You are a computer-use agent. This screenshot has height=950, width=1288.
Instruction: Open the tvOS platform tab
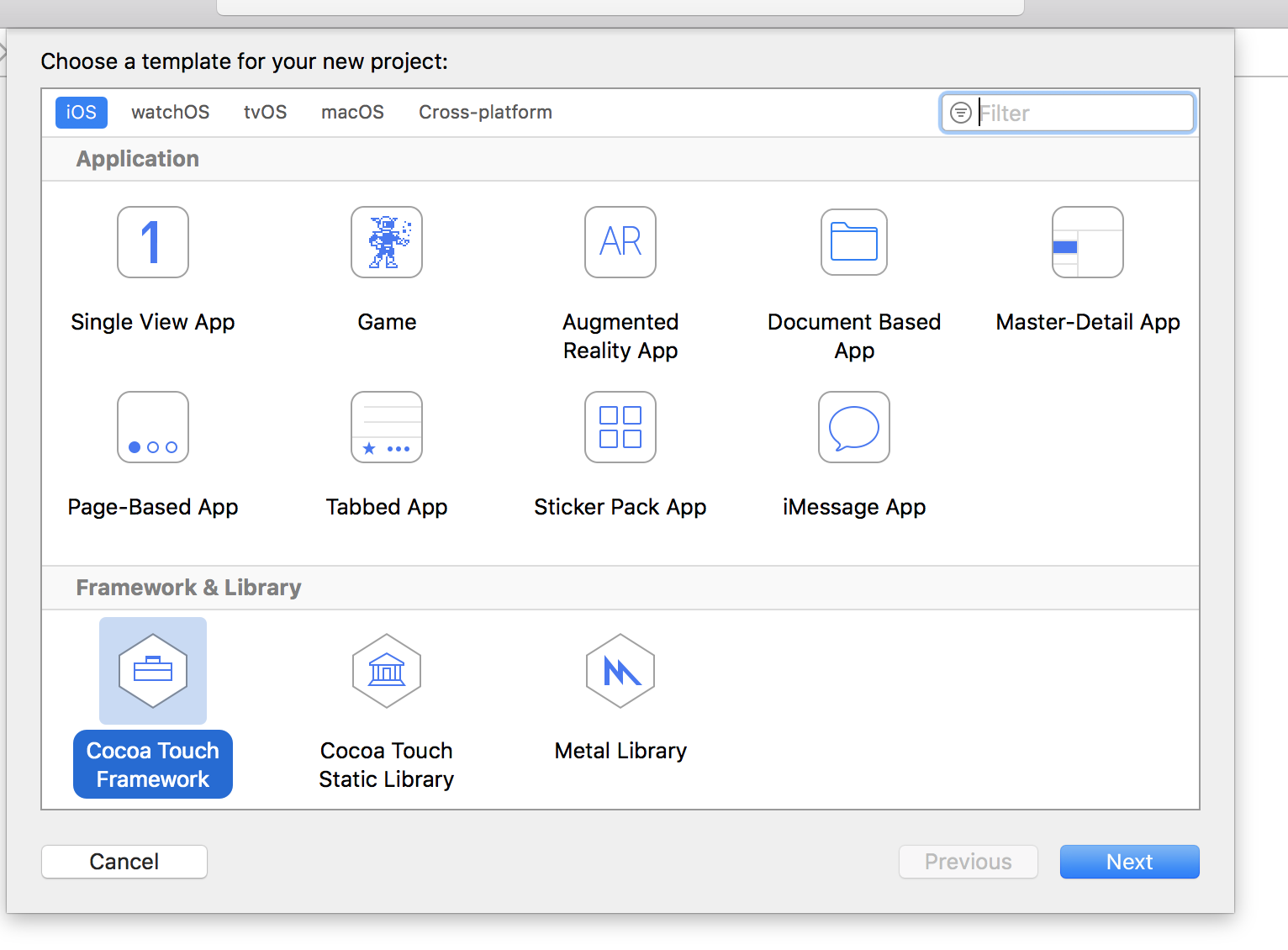(266, 113)
